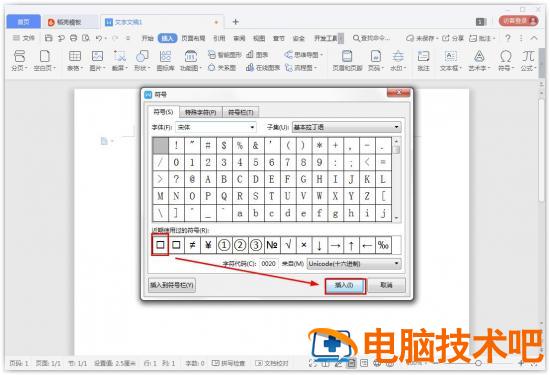550x375 pixels.
Task: Click the 分页 page break icon
Action: pos(19,56)
